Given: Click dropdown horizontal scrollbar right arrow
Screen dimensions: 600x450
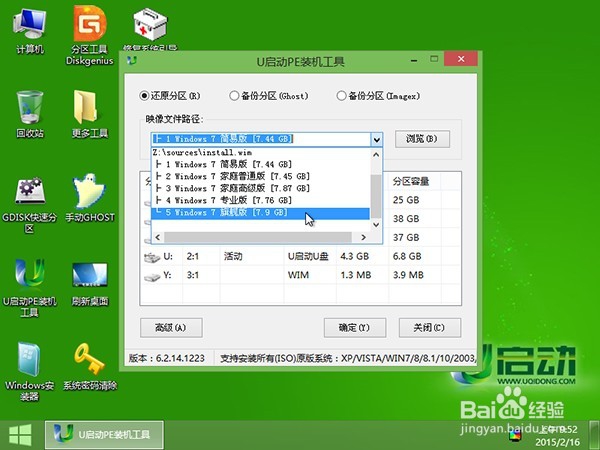Looking at the screenshot, I should 364,237.
